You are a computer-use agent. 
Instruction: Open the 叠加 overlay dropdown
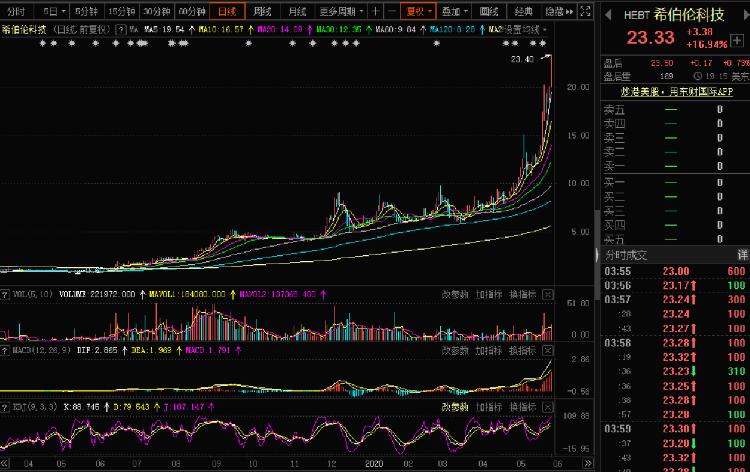[x=454, y=11]
